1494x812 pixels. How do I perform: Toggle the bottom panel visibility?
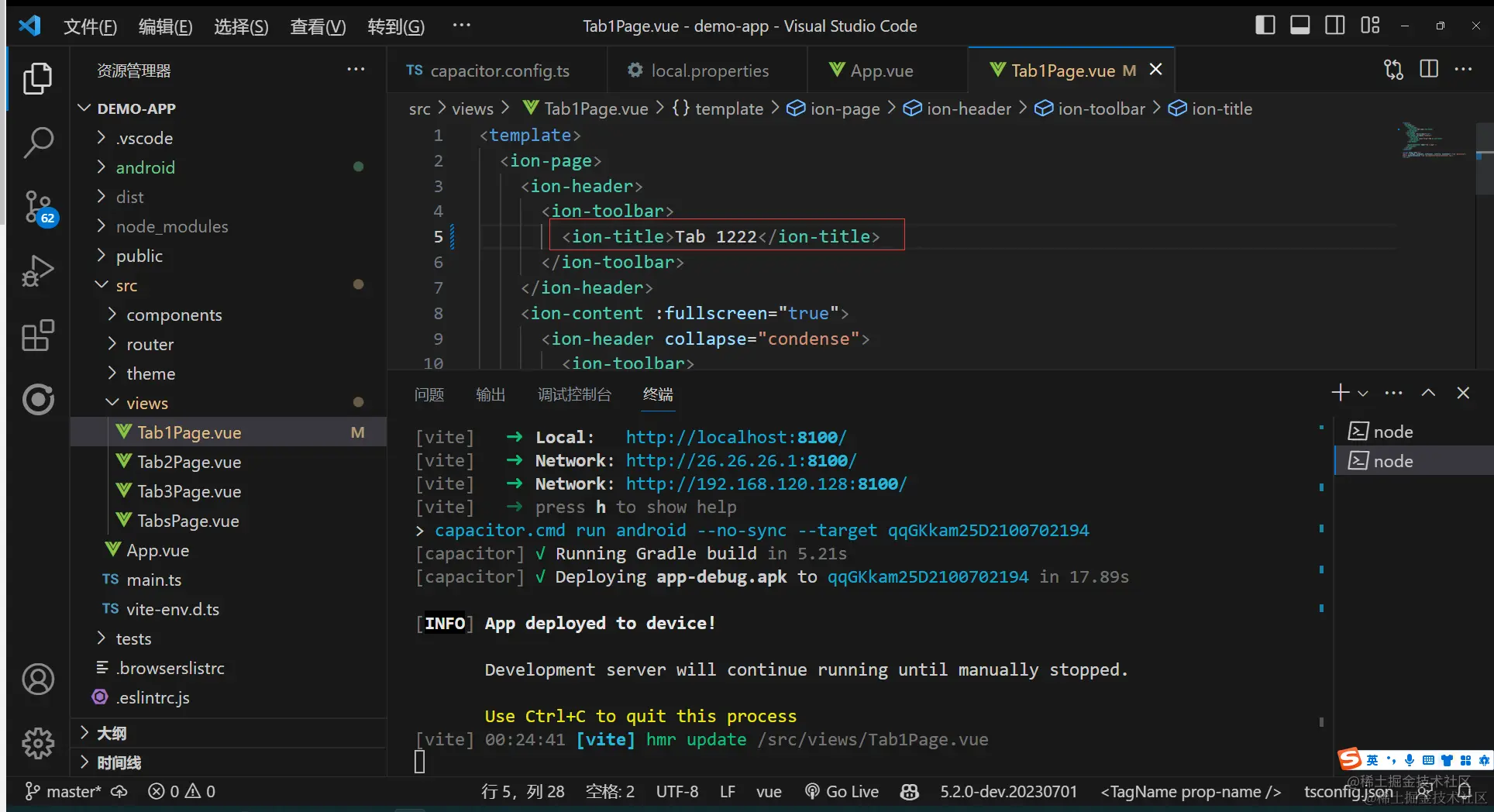(x=1300, y=26)
